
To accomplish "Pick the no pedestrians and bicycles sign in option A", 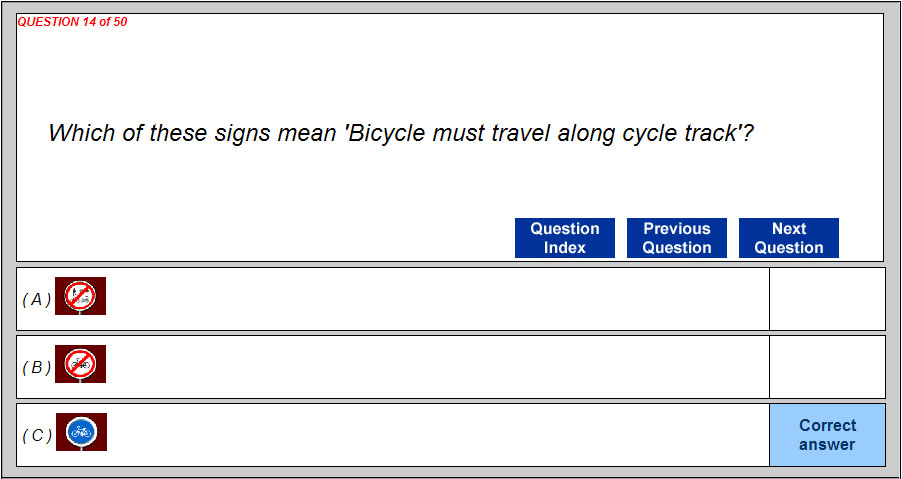I will click(x=80, y=296).
